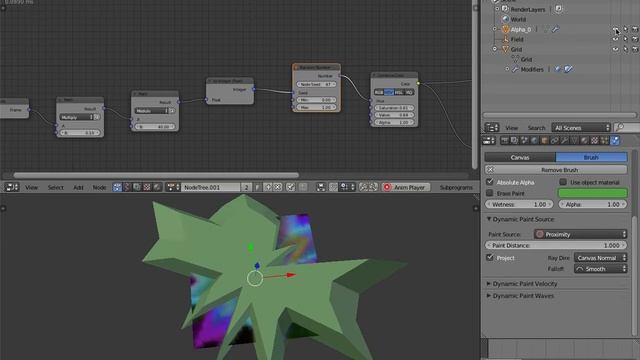Open the snap element type dropdown
This screenshot has width=640, height=360.
coord(347,187)
